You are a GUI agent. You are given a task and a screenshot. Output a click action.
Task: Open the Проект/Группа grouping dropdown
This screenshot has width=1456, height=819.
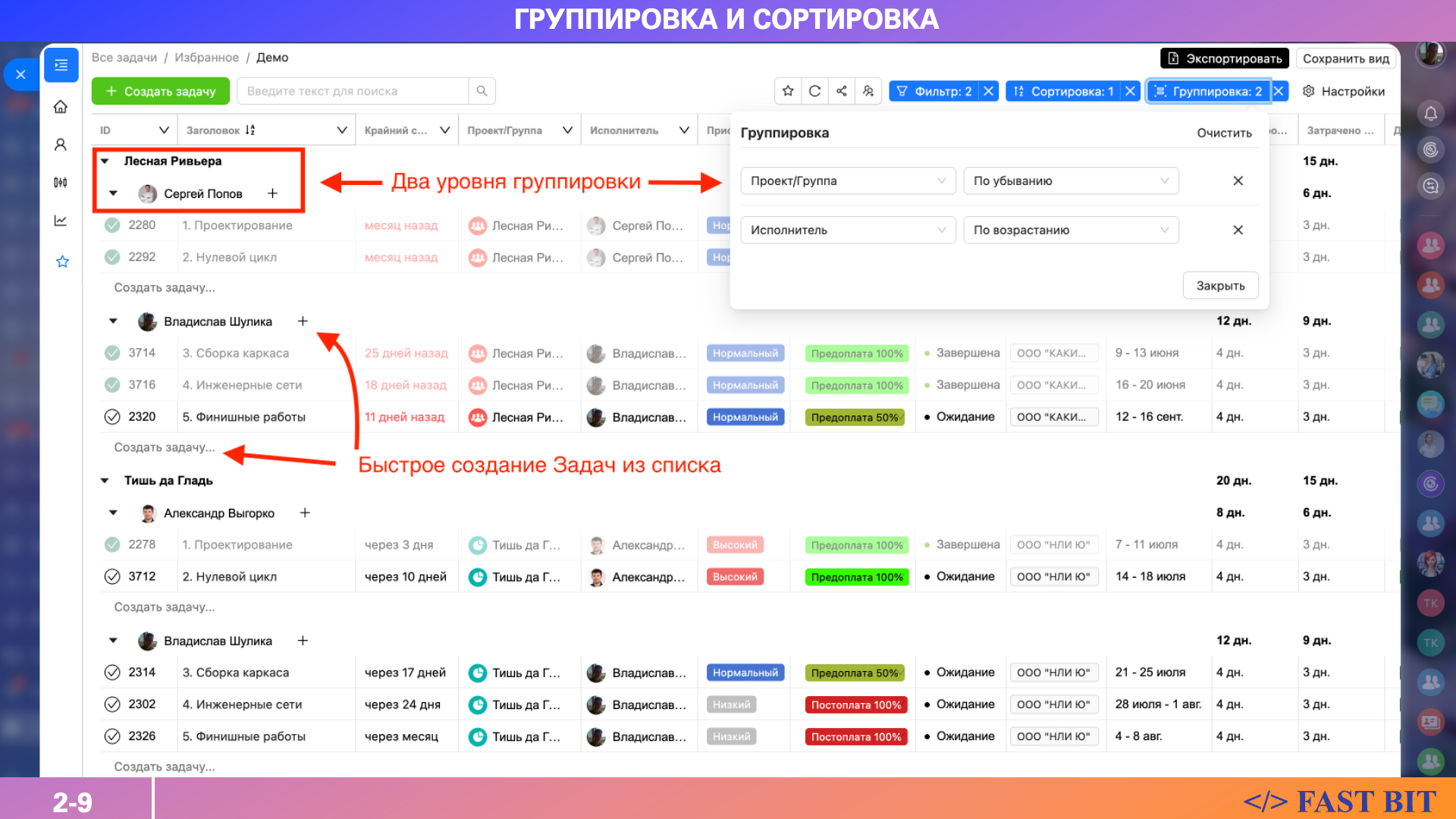click(847, 181)
